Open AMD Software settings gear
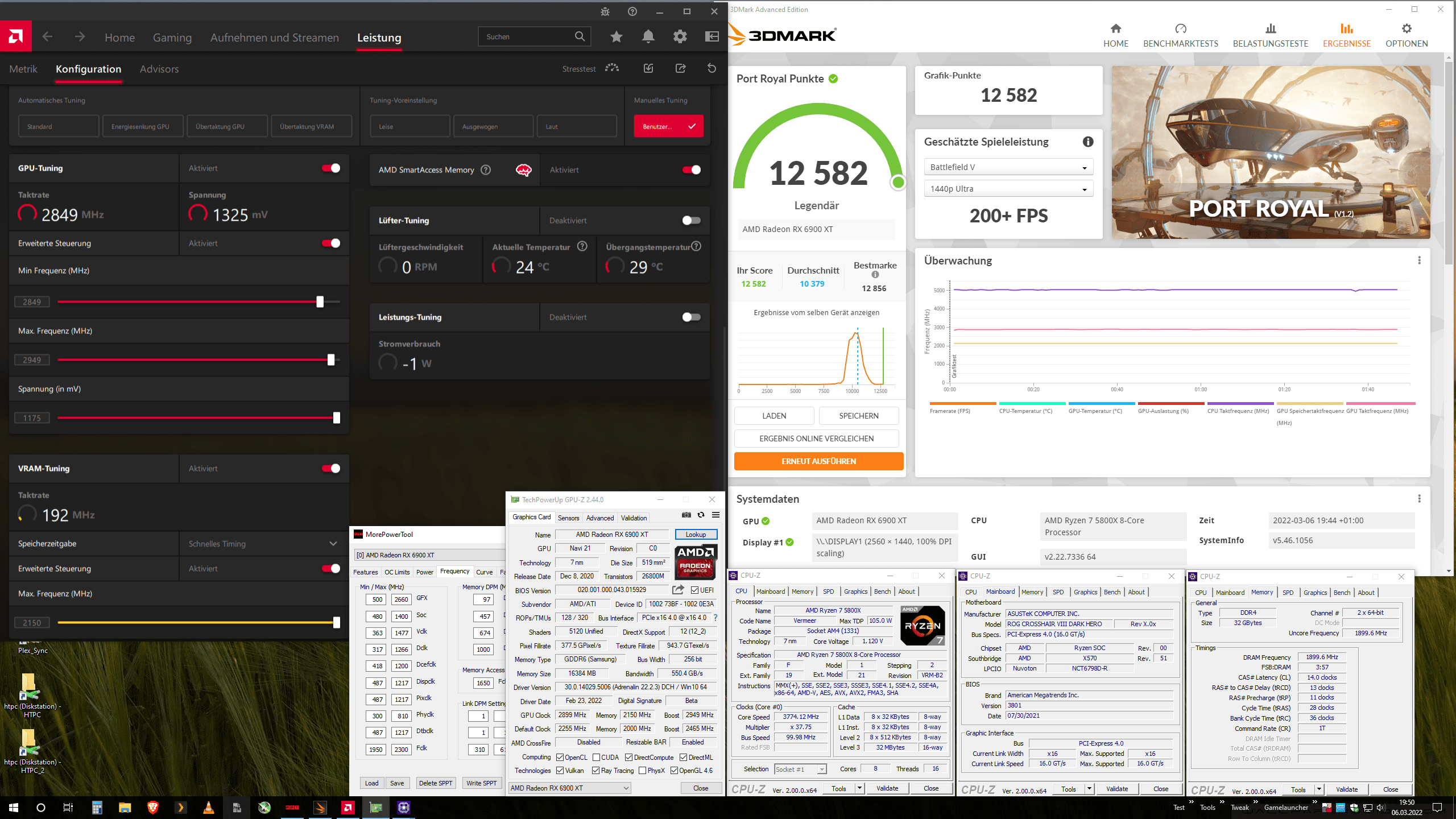Screen dimensions: 1456x819 click(680, 37)
